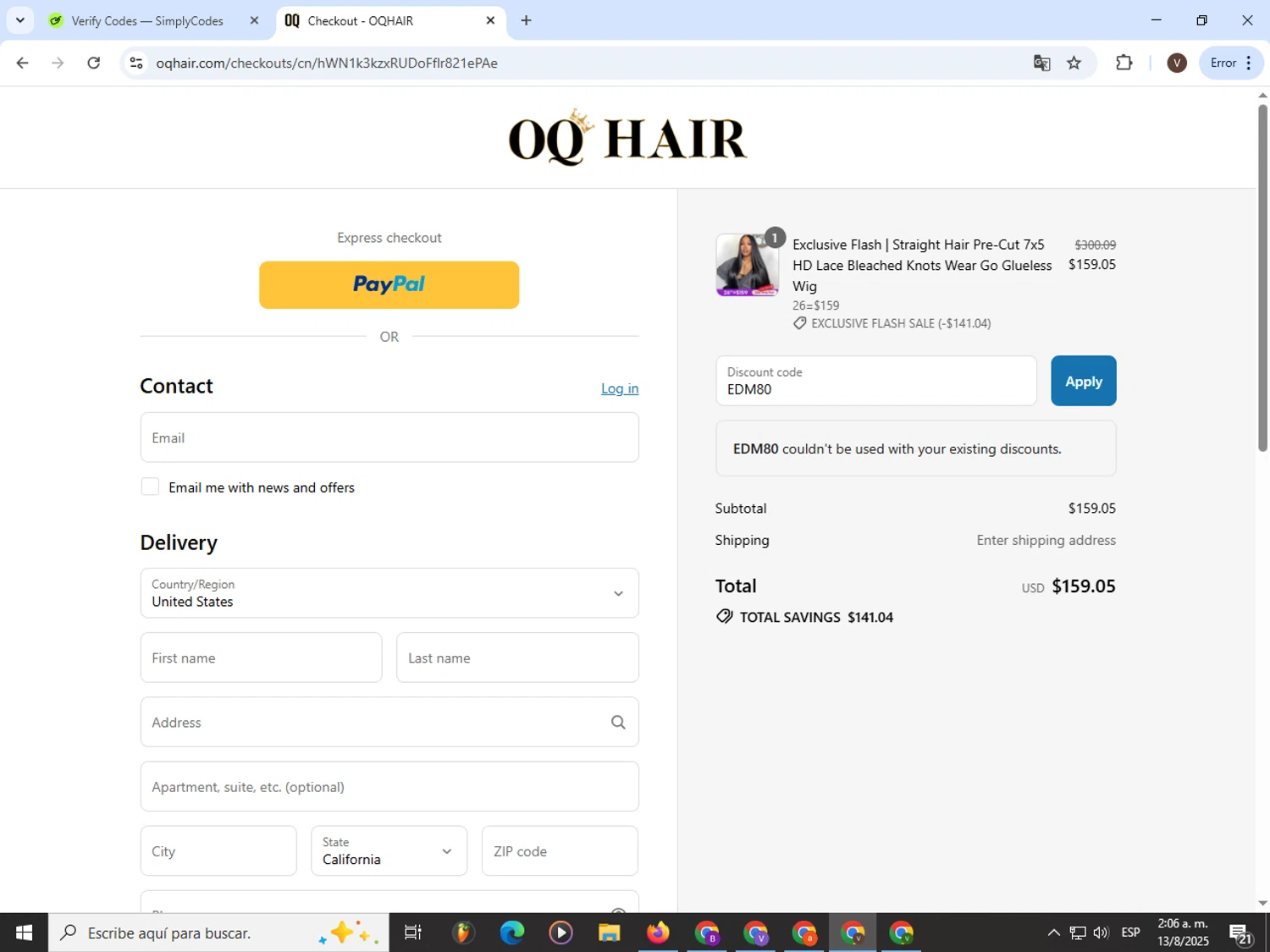Open the browser extensions menu
The height and width of the screenshot is (952, 1270).
tap(1124, 63)
